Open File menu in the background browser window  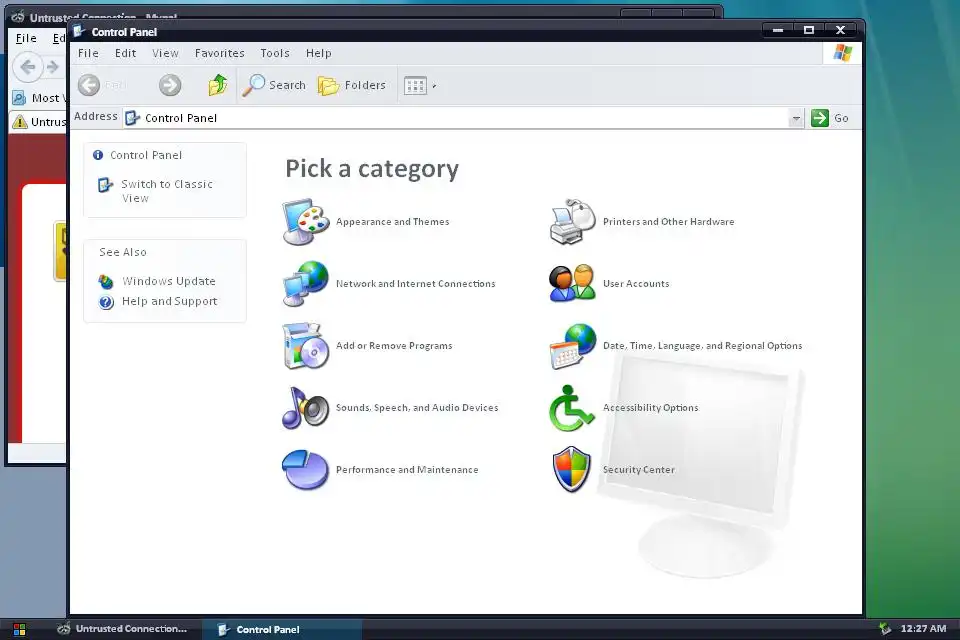pos(26,38)
